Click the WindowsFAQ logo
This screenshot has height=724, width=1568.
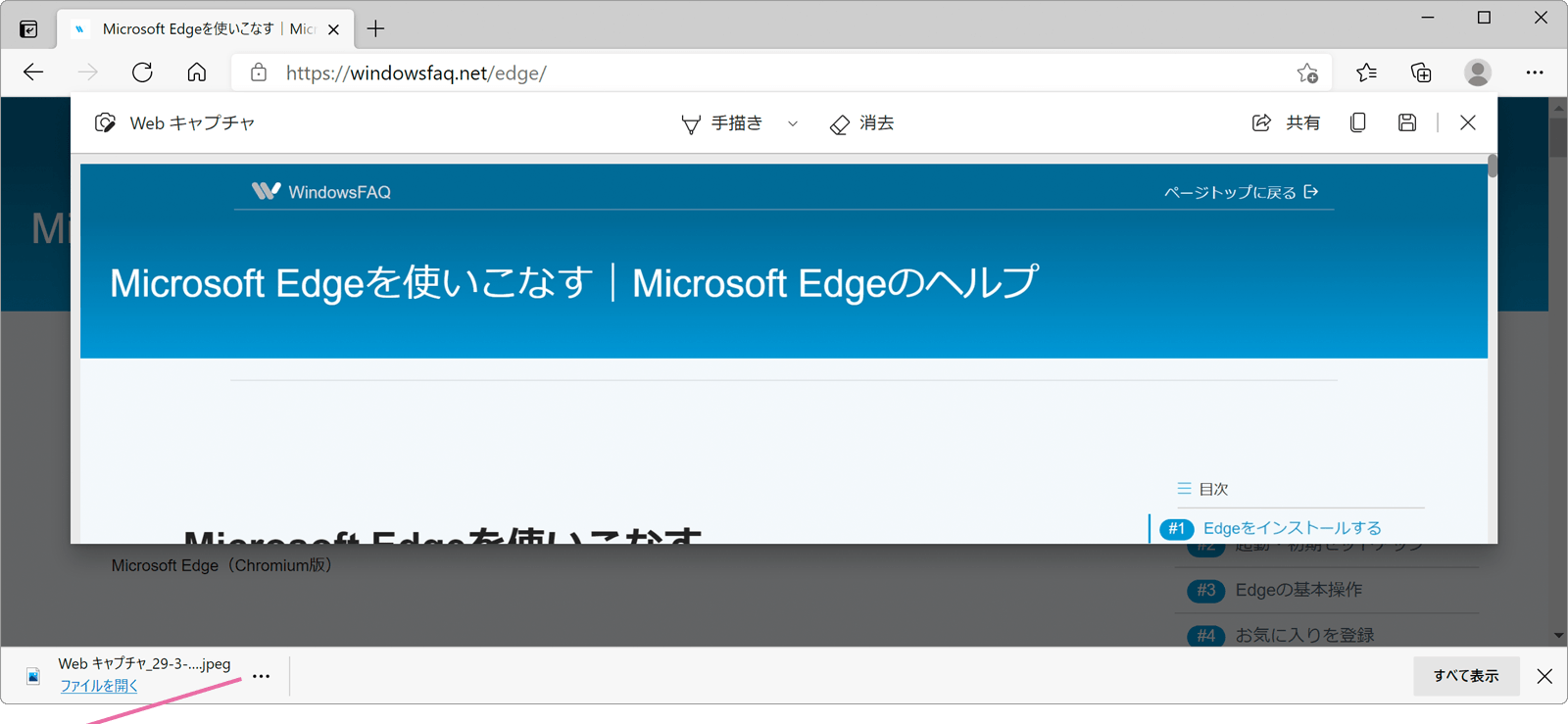pos(320,191)
